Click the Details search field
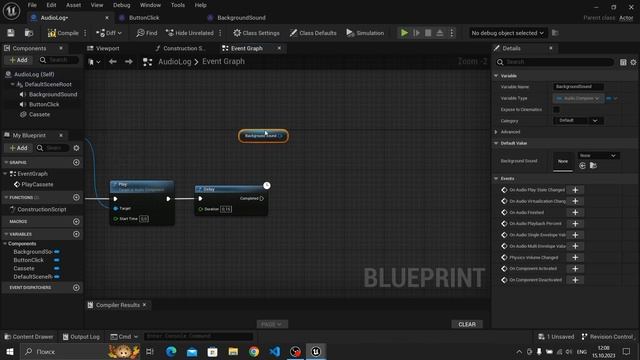Viewport: 640px width, 360px height. (x=555, y=62)
